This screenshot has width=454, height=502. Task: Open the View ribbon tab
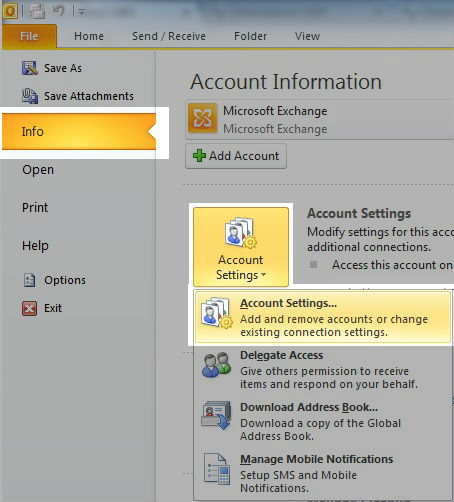coord(307,36)
